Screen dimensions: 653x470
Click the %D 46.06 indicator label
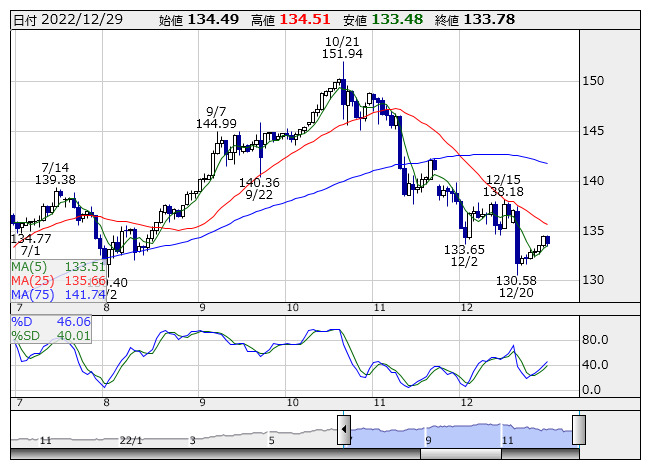click(51, 322)
